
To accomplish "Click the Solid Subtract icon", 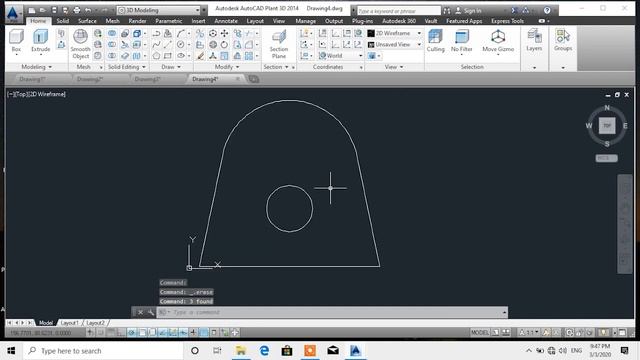I will pos(112,44).
